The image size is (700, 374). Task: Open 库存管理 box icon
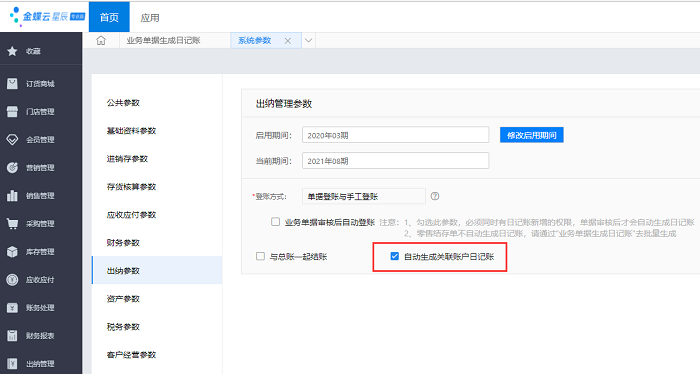coord(12,252)
